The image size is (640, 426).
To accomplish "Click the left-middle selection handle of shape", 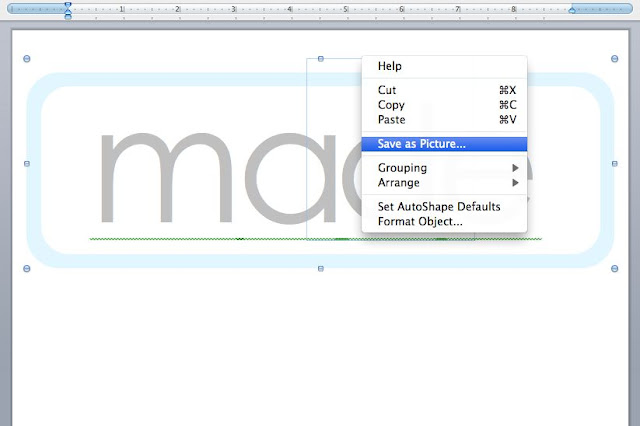I will tap(27, 164).
